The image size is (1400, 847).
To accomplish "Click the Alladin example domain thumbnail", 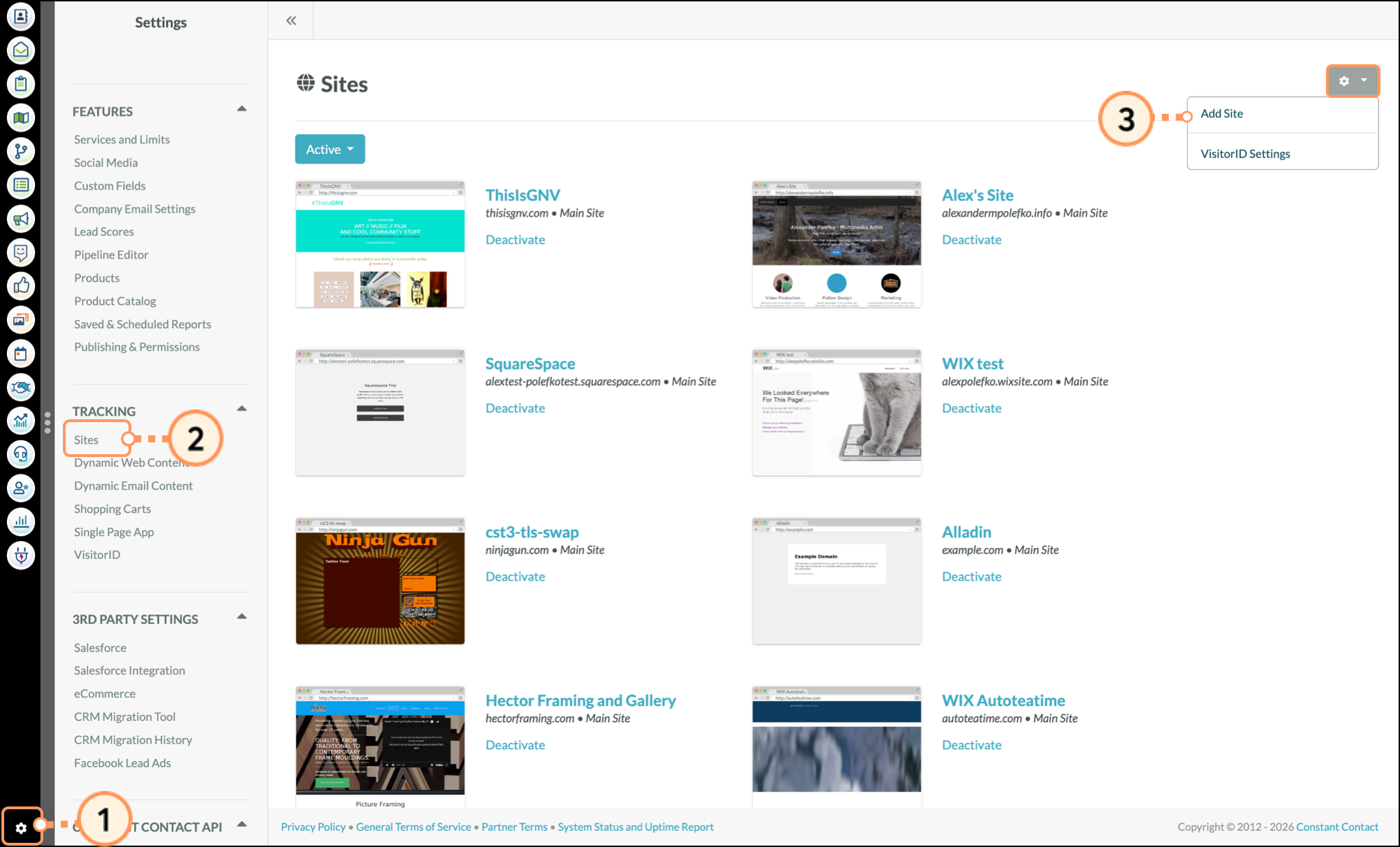I will point(836,581).
